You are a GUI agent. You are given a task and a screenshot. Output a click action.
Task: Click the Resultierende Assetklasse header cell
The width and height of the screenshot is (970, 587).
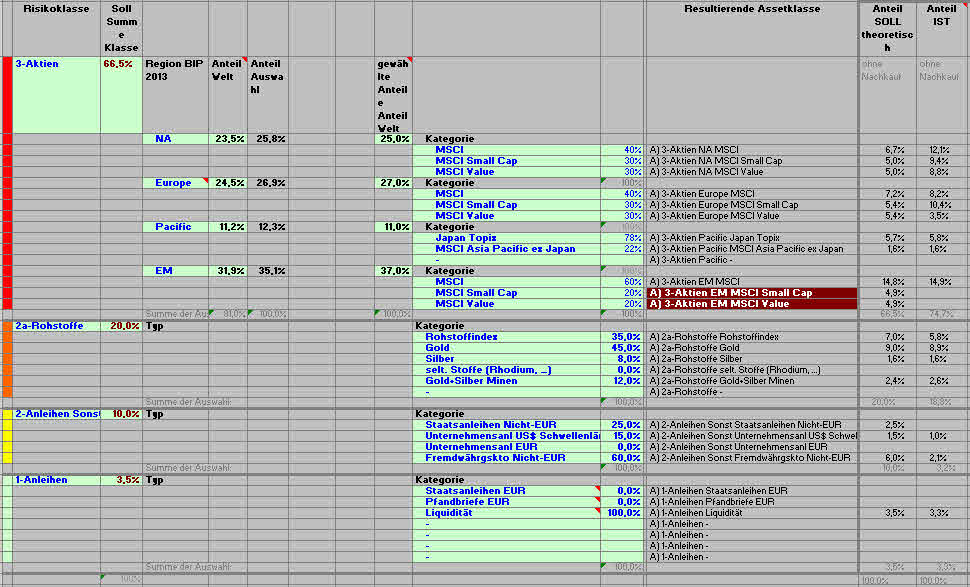click(x=752, y=28)
